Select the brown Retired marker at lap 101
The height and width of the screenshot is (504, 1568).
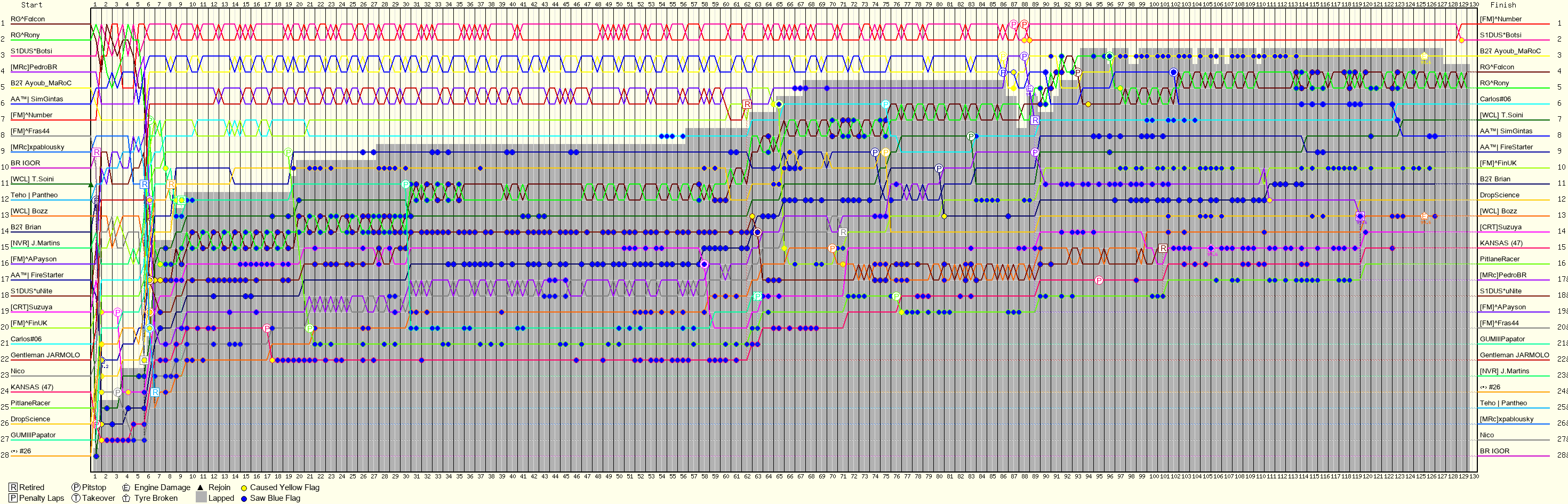1163,249
